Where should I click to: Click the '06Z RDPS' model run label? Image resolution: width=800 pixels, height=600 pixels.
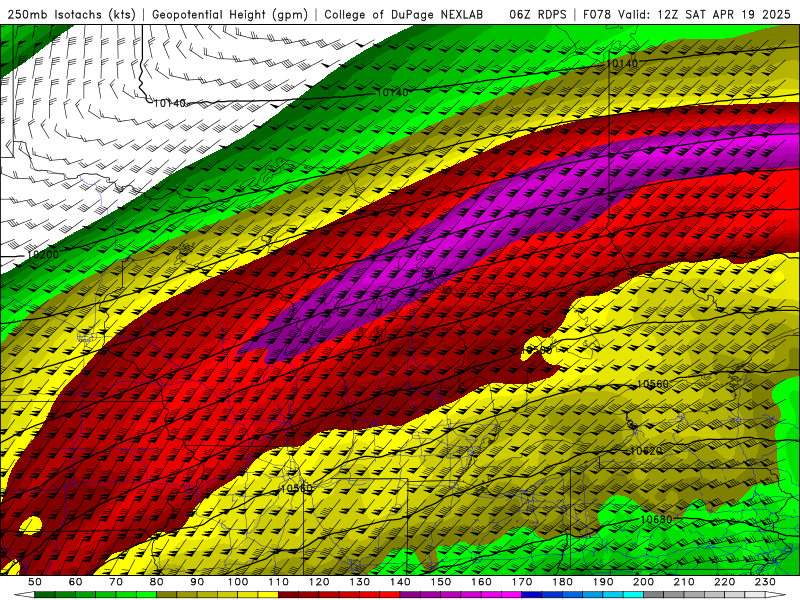click(538, 15)
